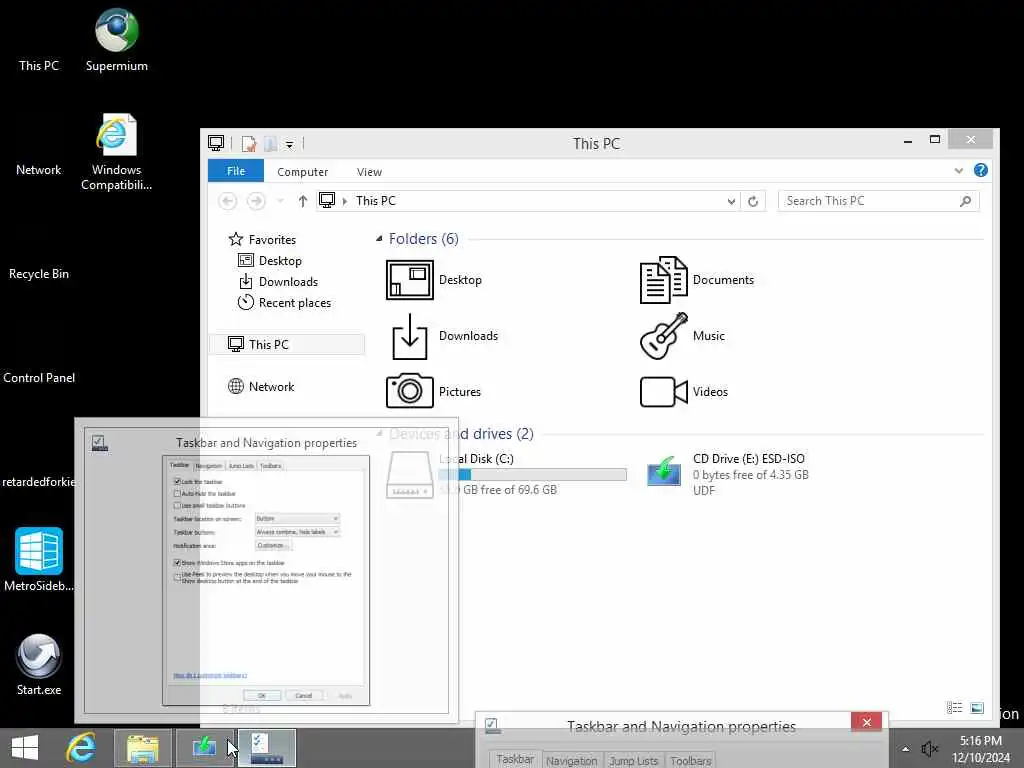Launch Internet Explorer from taskbar
The width and height of the screenshot is (1024, 768).
click(81, 748)
